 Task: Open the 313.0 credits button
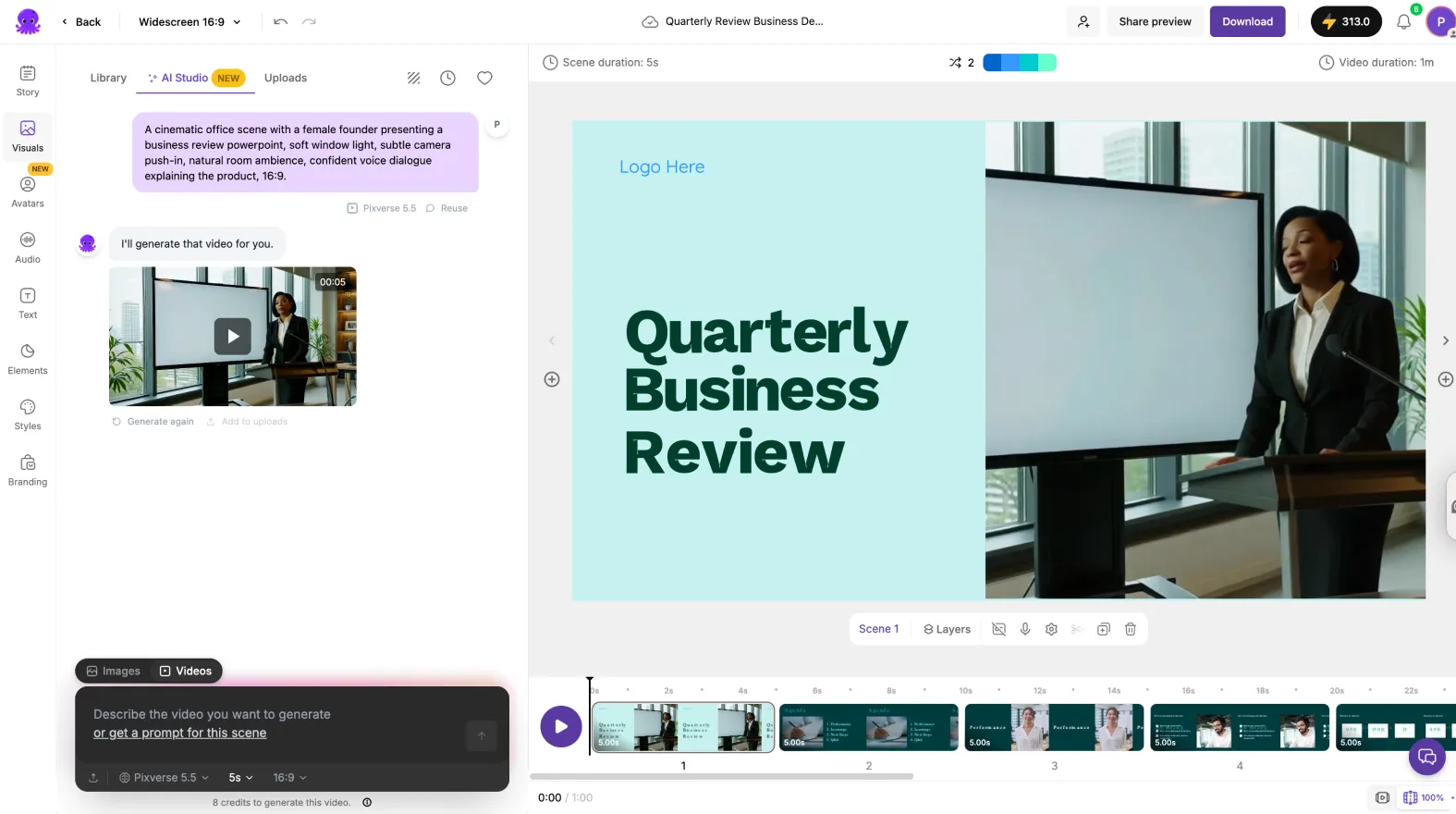[x=1346, y=21]
